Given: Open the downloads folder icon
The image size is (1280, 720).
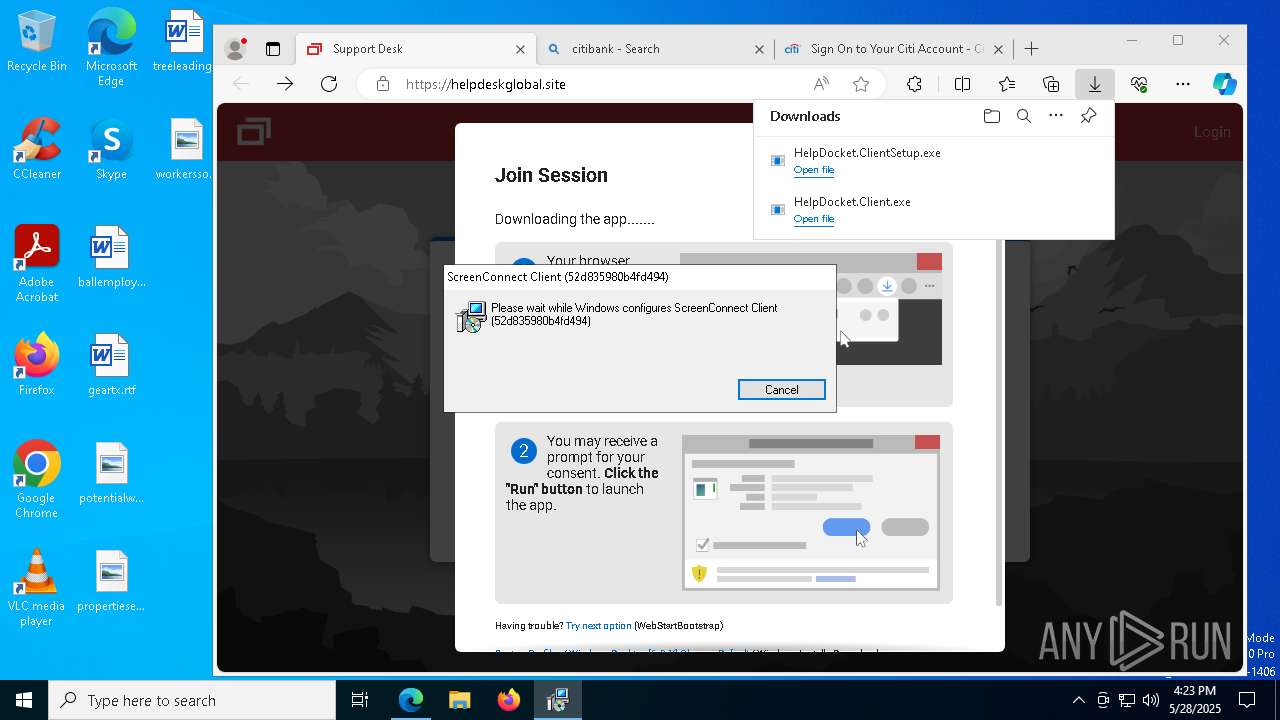Looking at the screenshot, I should (x=992, y=116).
